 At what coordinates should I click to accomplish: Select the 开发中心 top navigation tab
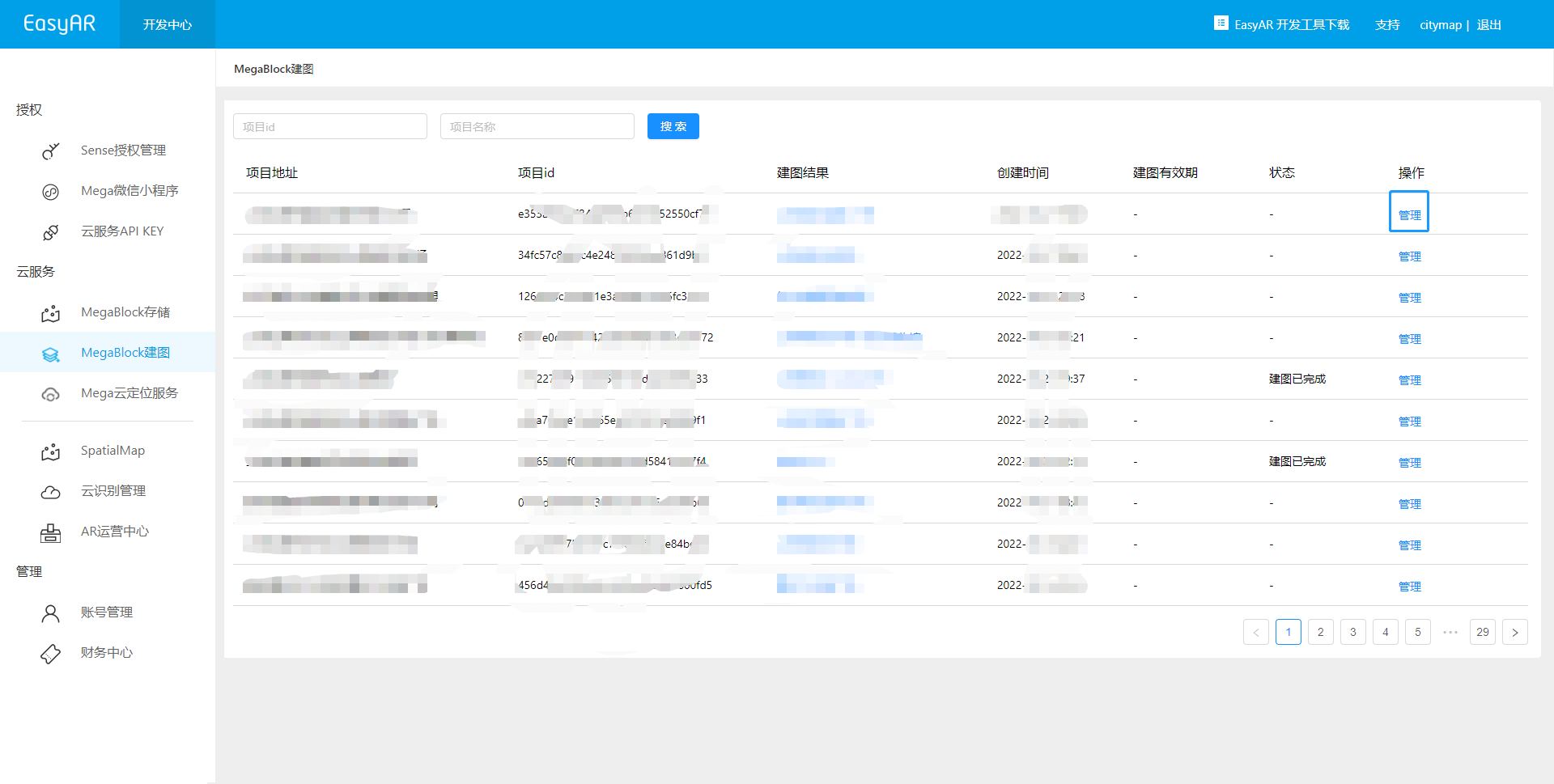tap(168, 24)
